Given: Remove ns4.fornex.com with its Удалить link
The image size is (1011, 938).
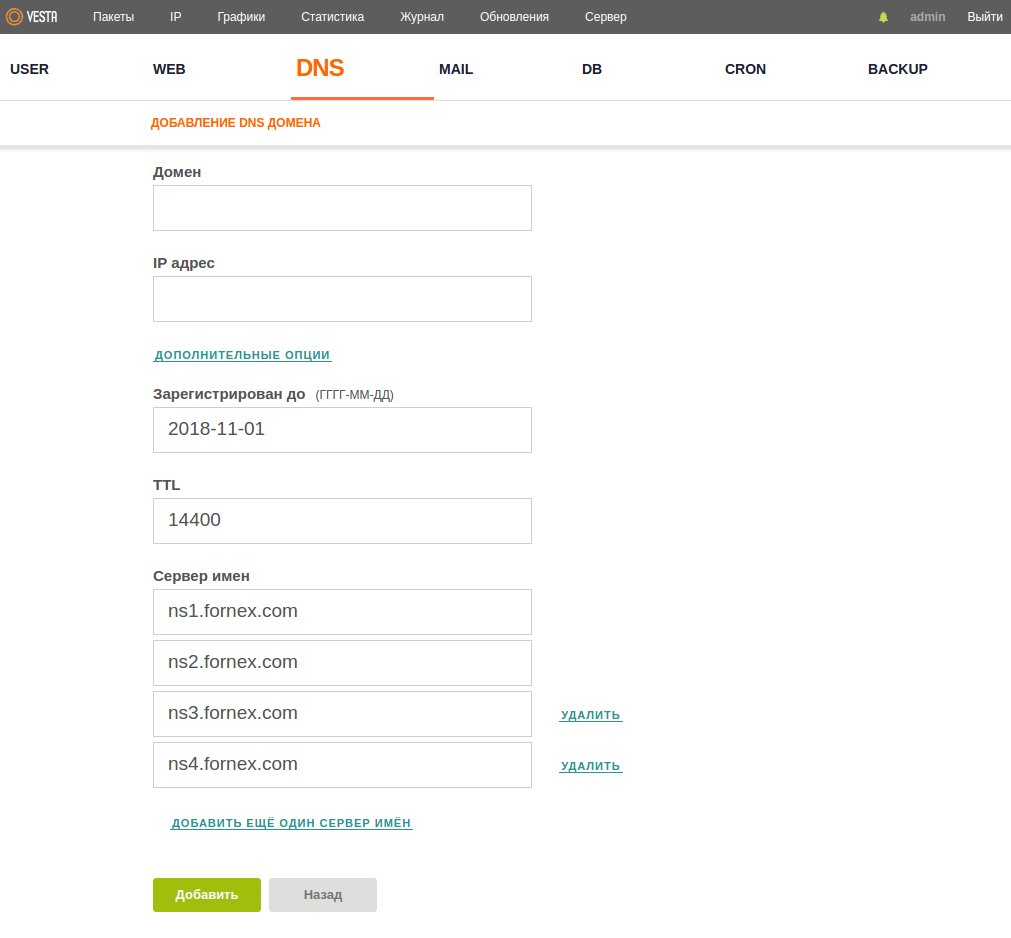Looking at the screenshot, I should pos(591,766).
